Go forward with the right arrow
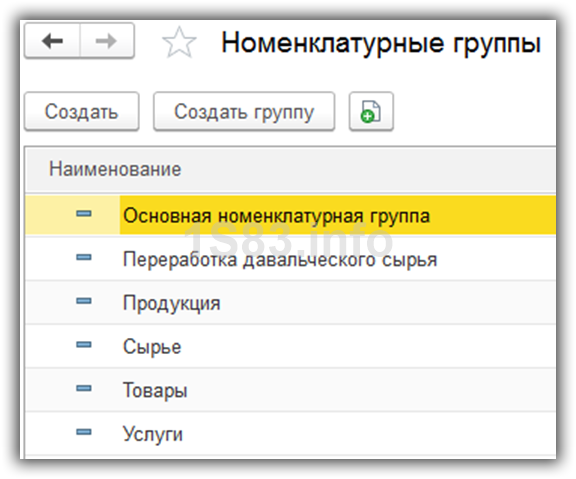576x479 pixels. pos(107,41)
